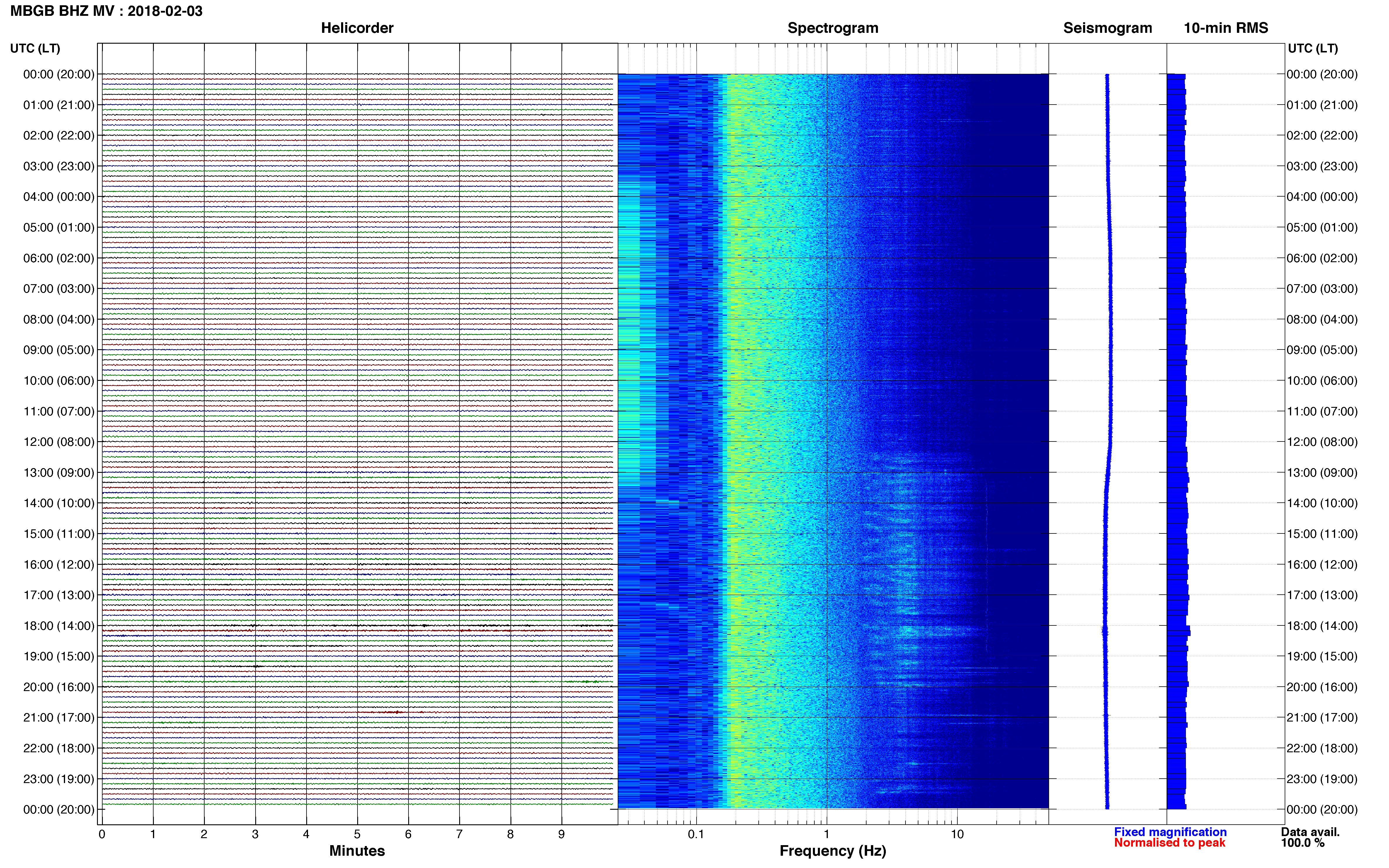Image resolution: width=1389 pixels, height=868 pixels.
Task: Click '09:00 (05:00)' on the Helicorder time axis
Action: [59, 350]
